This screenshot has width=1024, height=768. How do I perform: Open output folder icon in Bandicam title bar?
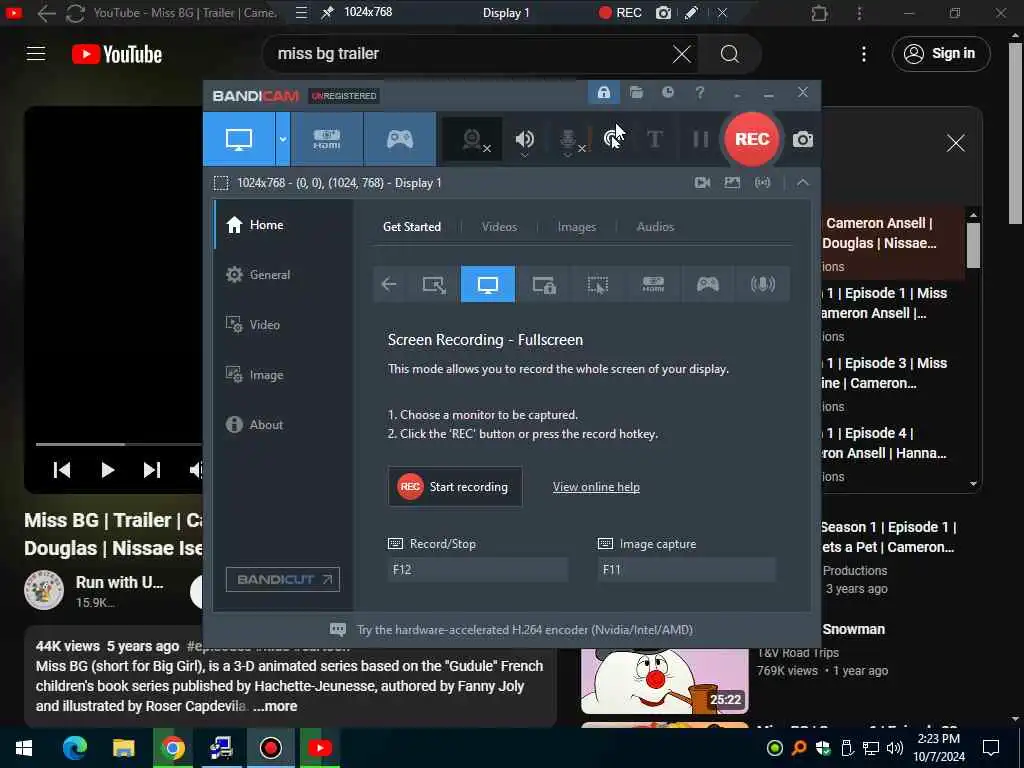pos(636,93)
